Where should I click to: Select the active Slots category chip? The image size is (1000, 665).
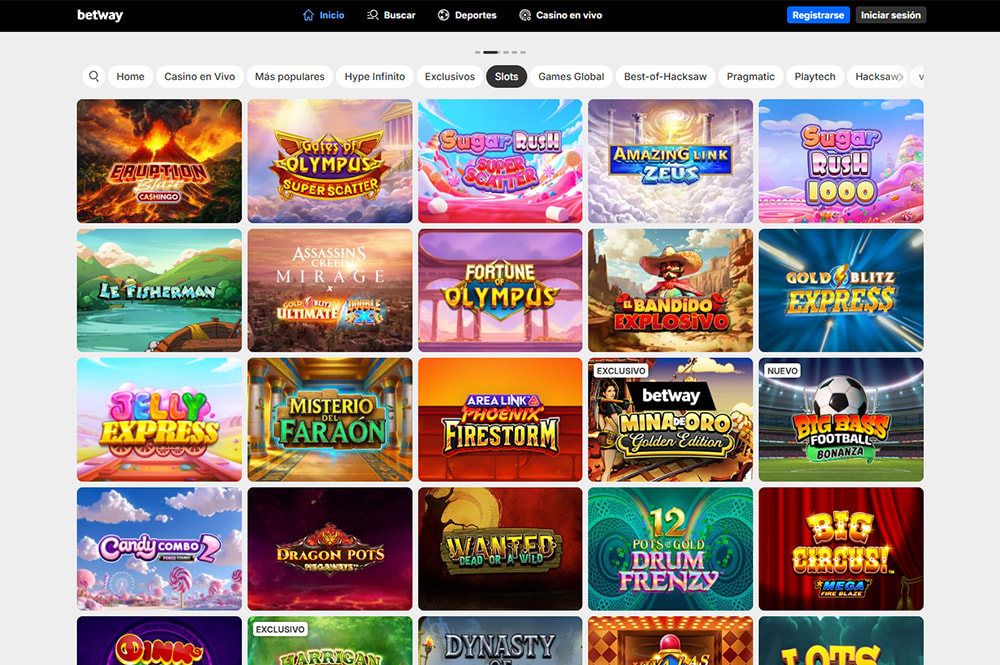506,77
